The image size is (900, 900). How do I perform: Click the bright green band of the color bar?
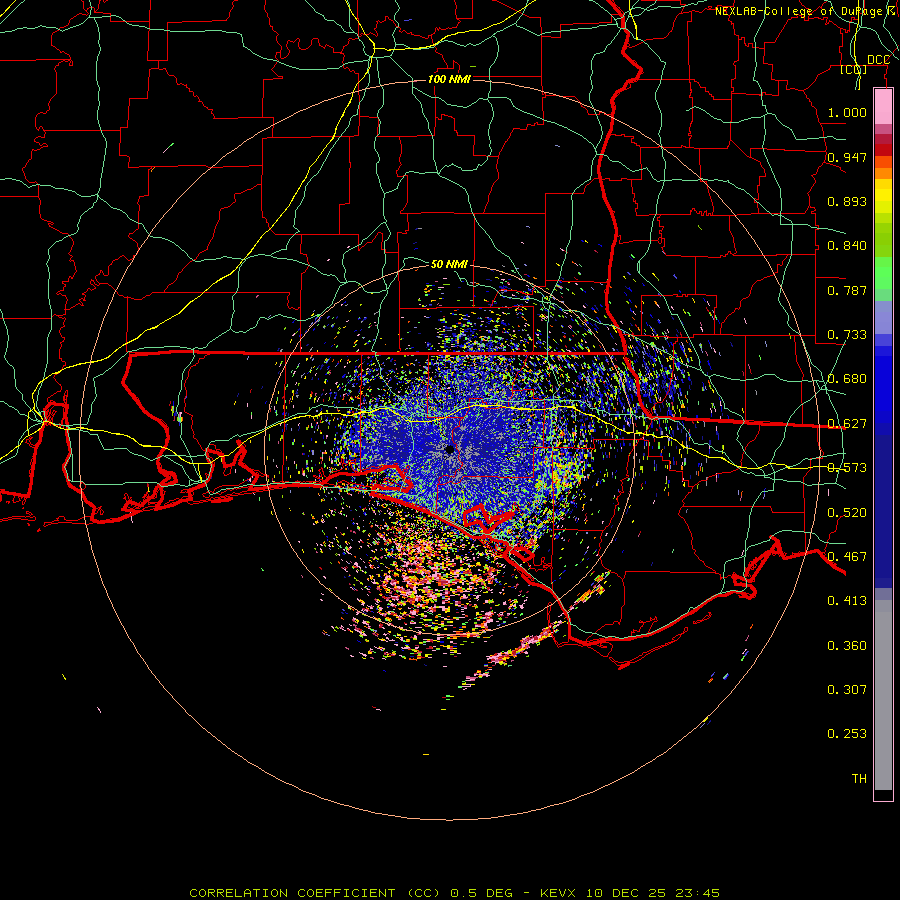click(x=883, y=273)
